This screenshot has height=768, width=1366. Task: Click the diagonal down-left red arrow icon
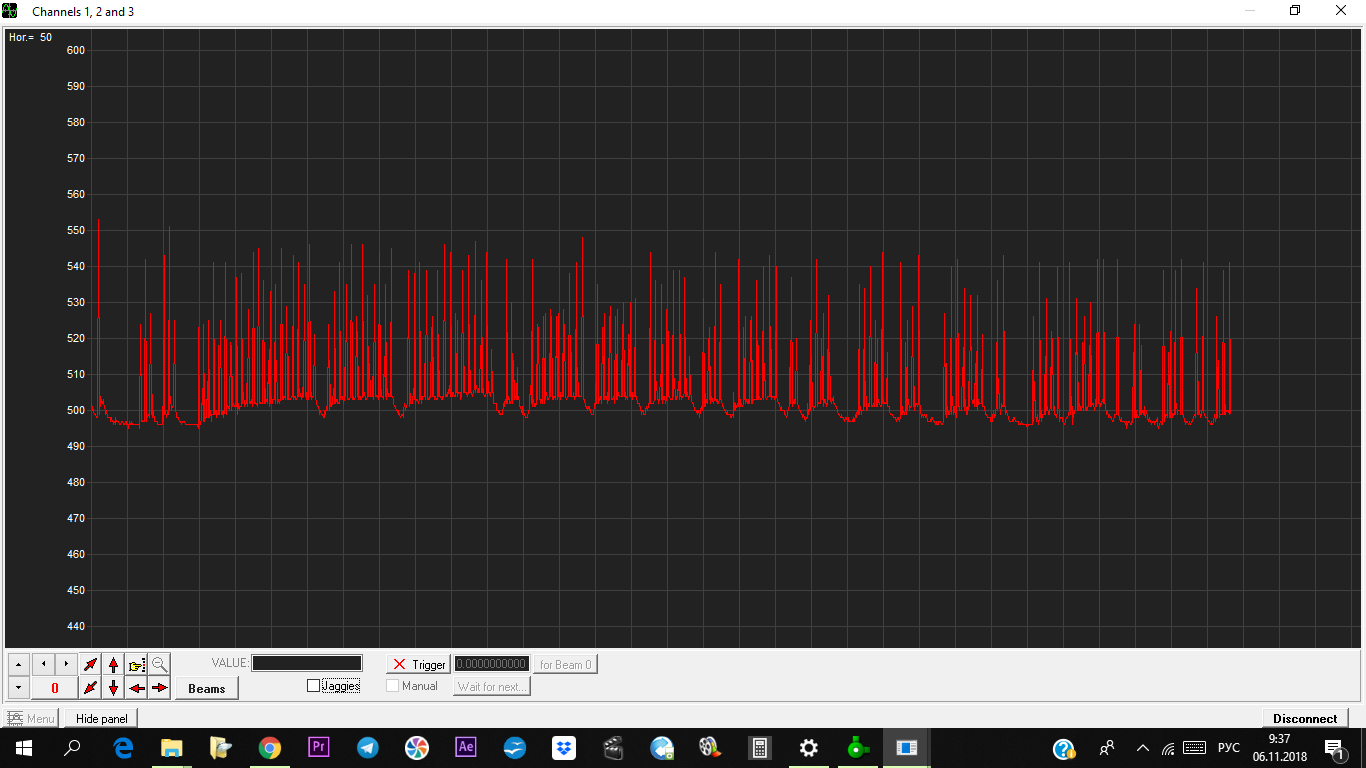coord(90,688)
